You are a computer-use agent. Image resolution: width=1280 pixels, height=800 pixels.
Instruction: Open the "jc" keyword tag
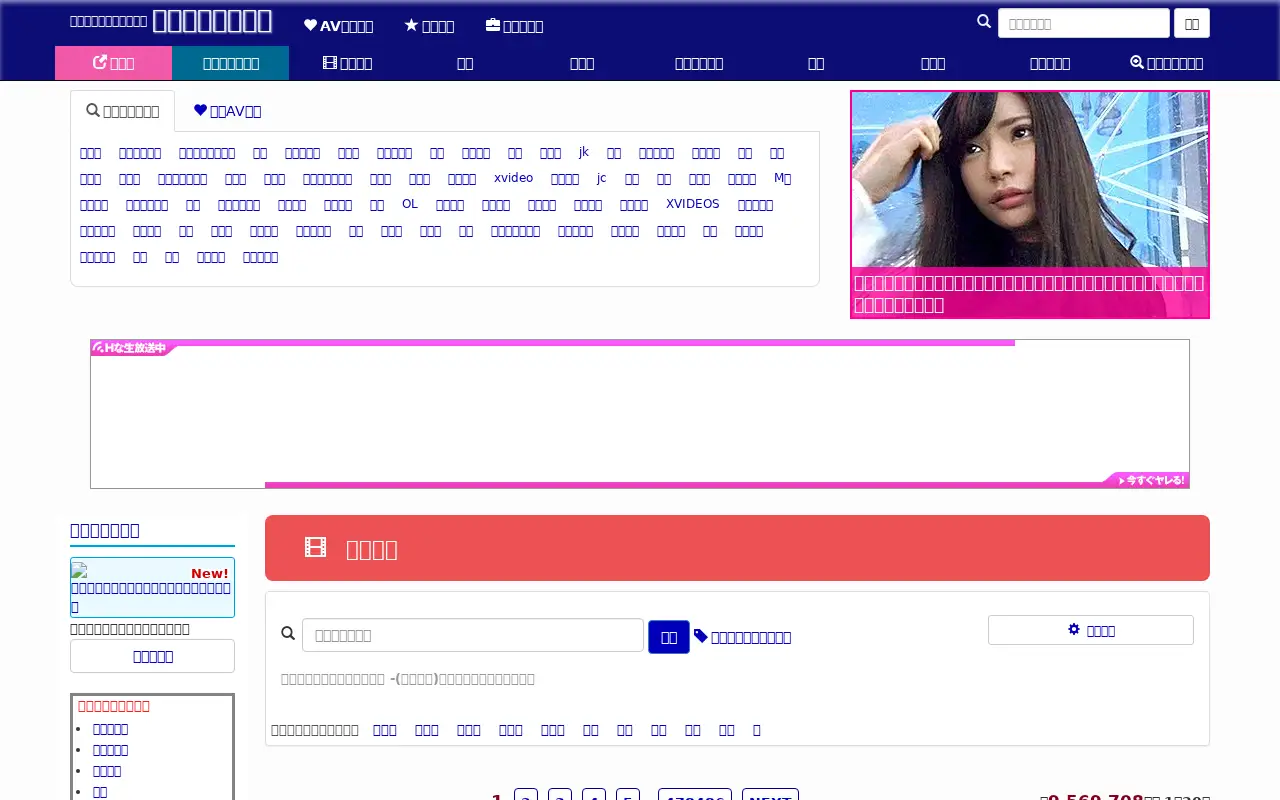pyautogui.click(x=602, y=178)
